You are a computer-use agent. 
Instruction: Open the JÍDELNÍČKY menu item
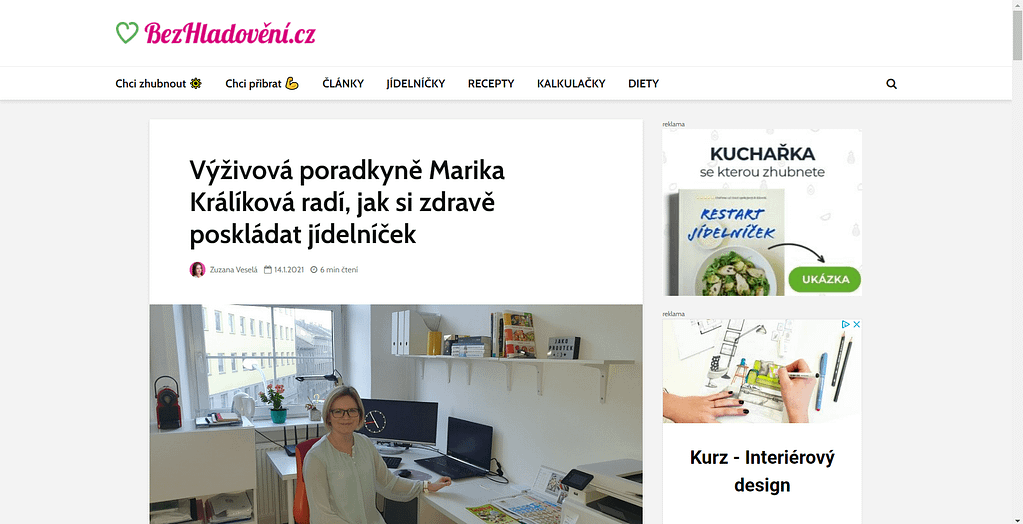coord(416,84)
